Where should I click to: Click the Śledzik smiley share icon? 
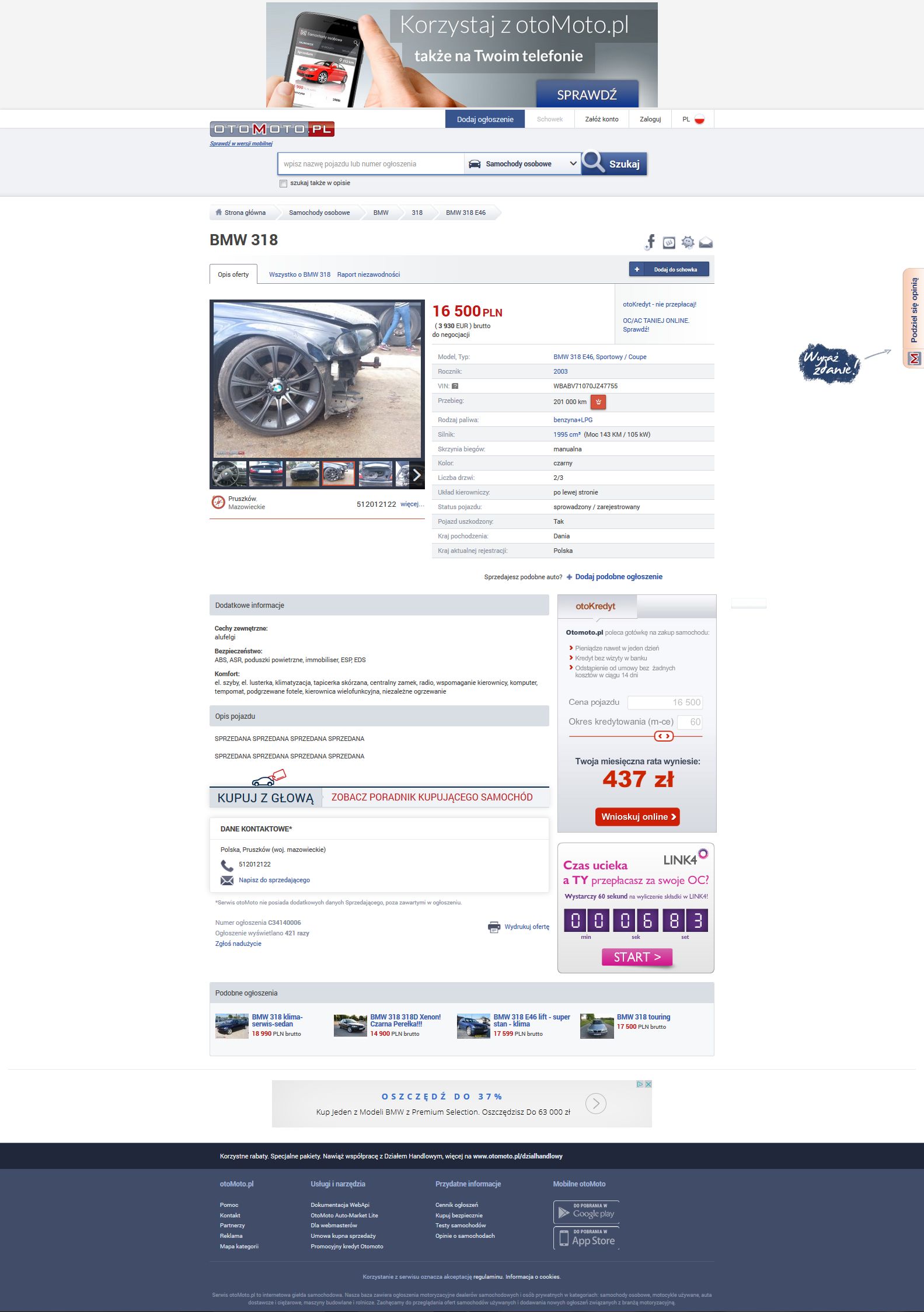[688, 242]
